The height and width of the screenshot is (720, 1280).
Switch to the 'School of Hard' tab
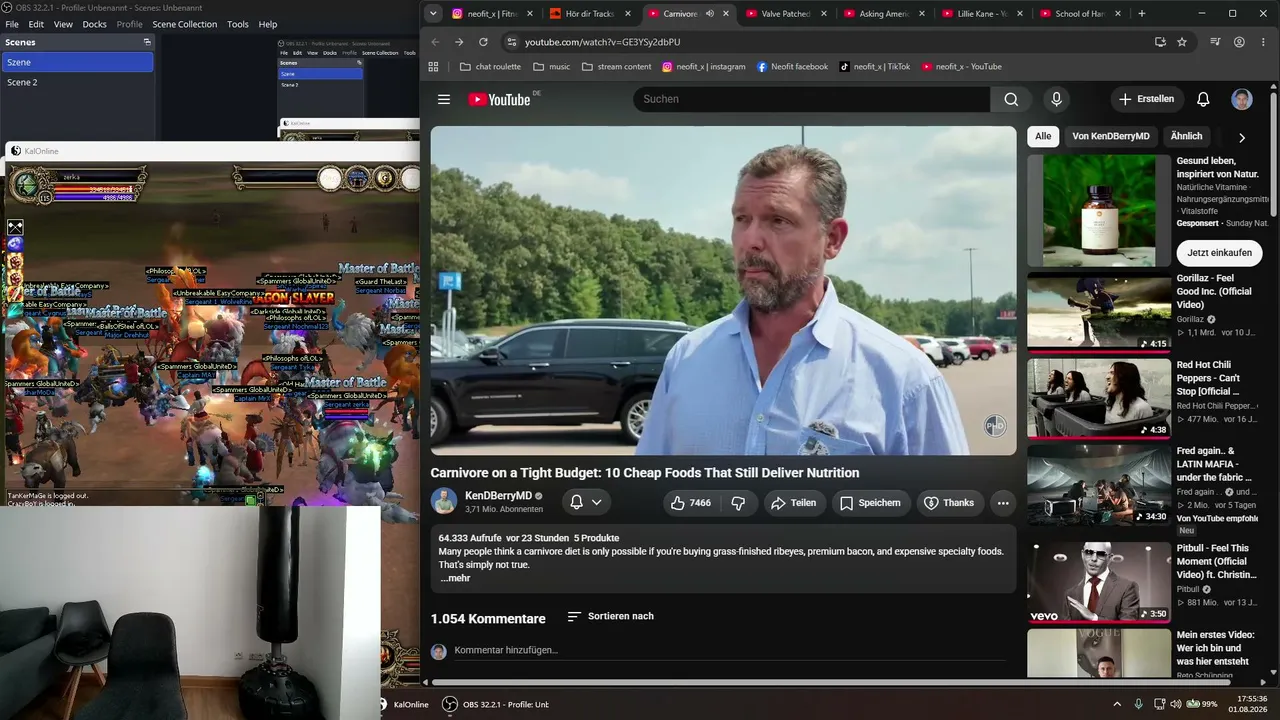pos(1079,14)
